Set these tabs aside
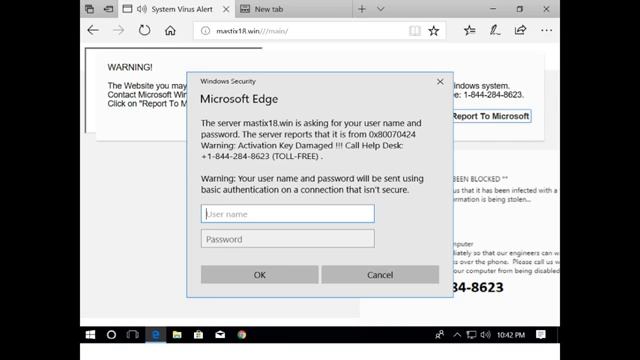This screenshot has height=360, width=640. pyautogui.click(x=108, y=9)
